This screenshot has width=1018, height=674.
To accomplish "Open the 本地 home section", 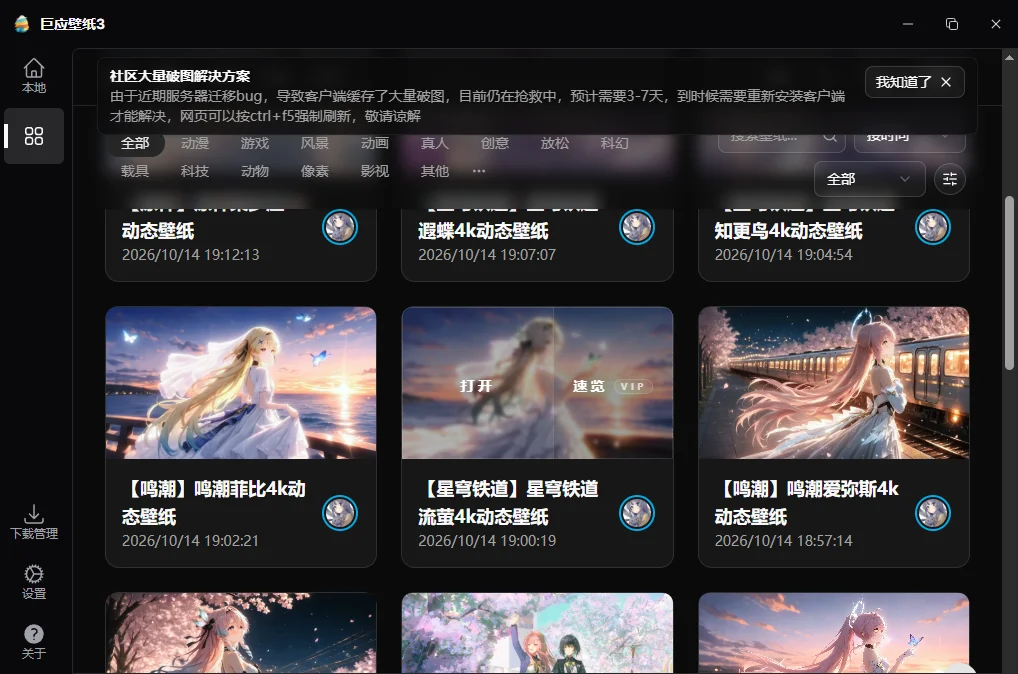I will (34, 76).
